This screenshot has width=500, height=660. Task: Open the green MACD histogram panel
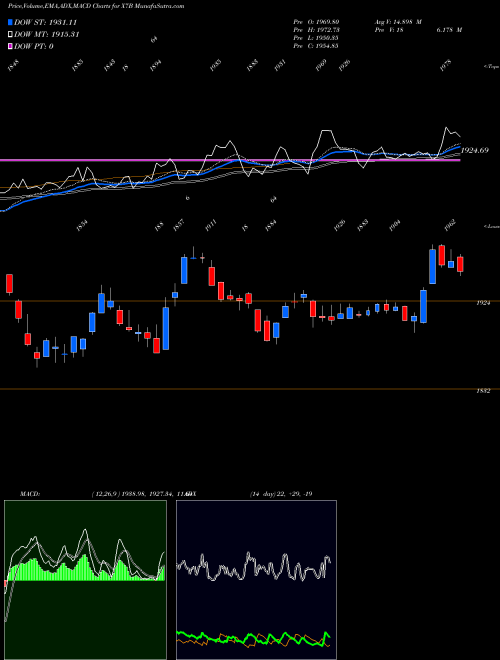pyautogui.click(x=85, y=580)
